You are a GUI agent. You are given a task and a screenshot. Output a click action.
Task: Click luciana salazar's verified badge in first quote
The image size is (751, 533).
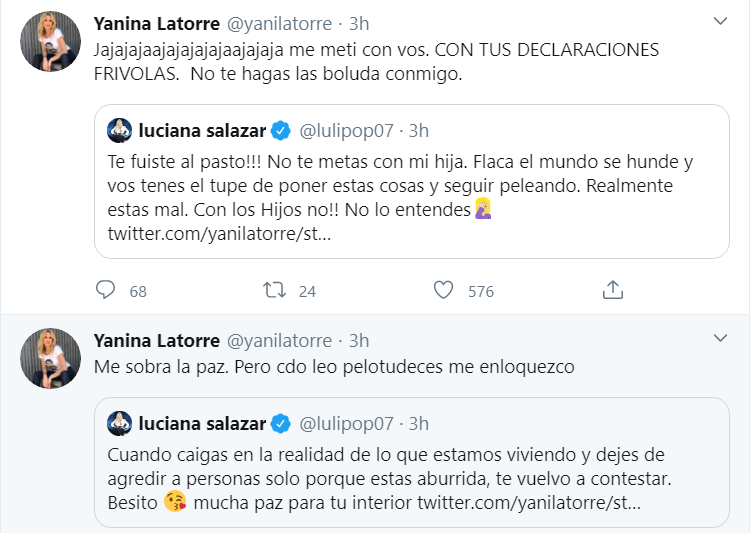pos(282,130)
